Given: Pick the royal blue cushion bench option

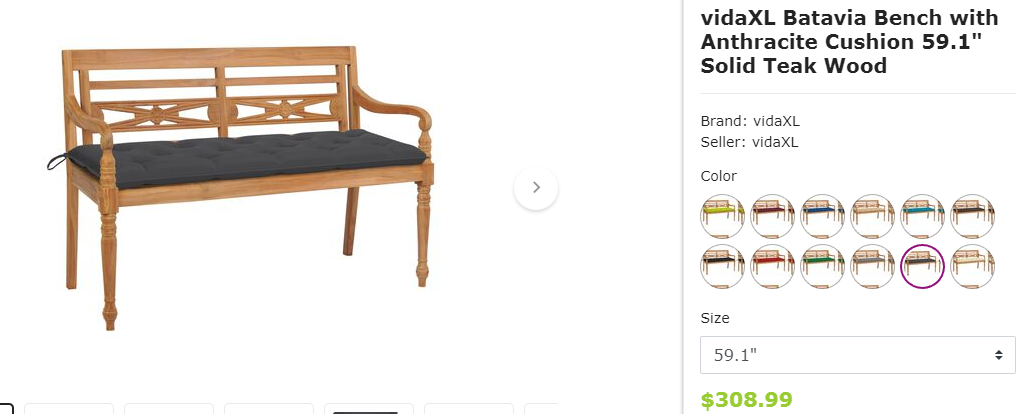Looking at the screenshot, I should (x=822, y=216).
